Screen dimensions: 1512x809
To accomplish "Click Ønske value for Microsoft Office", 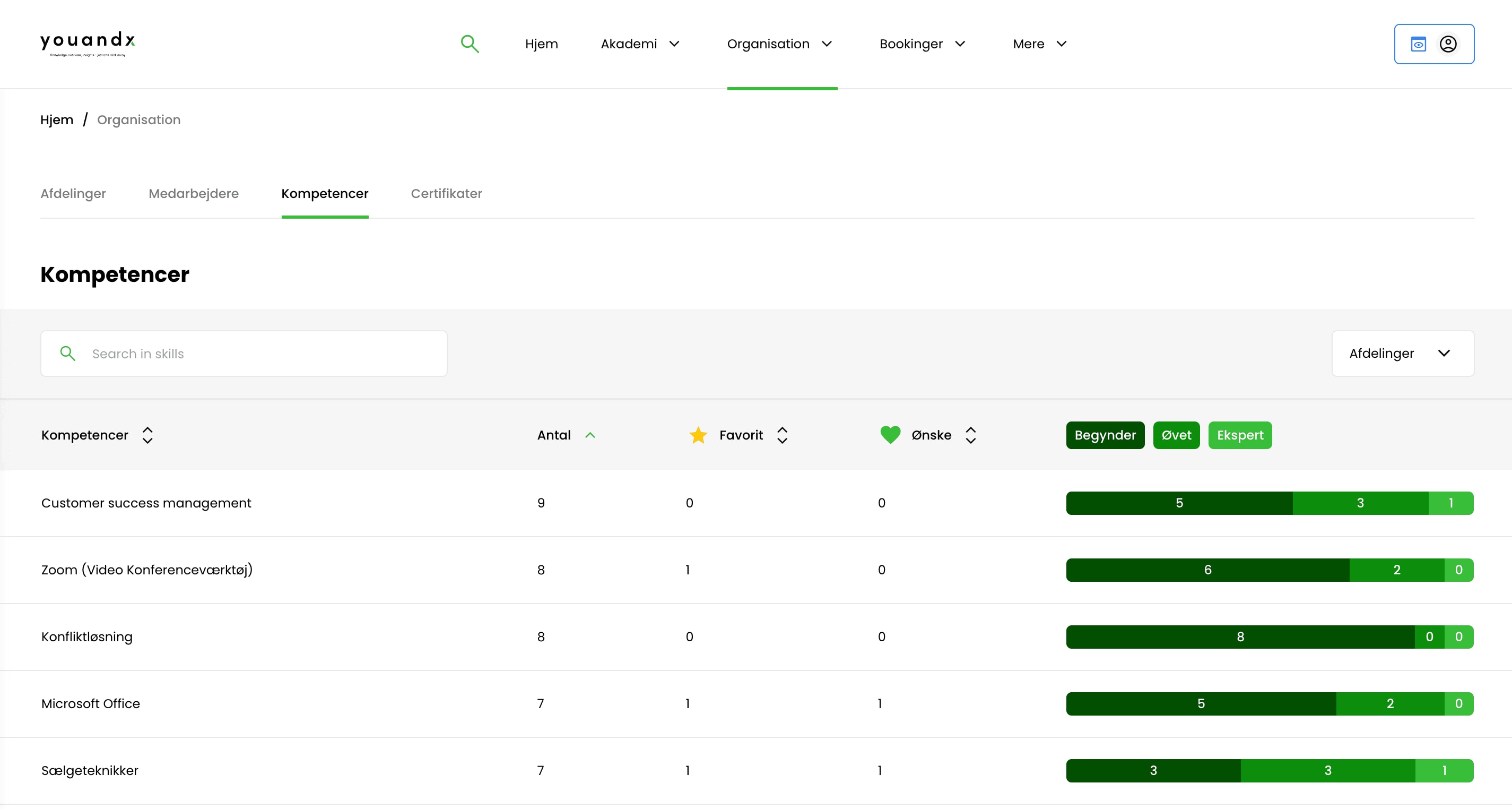I will point(879,704).
